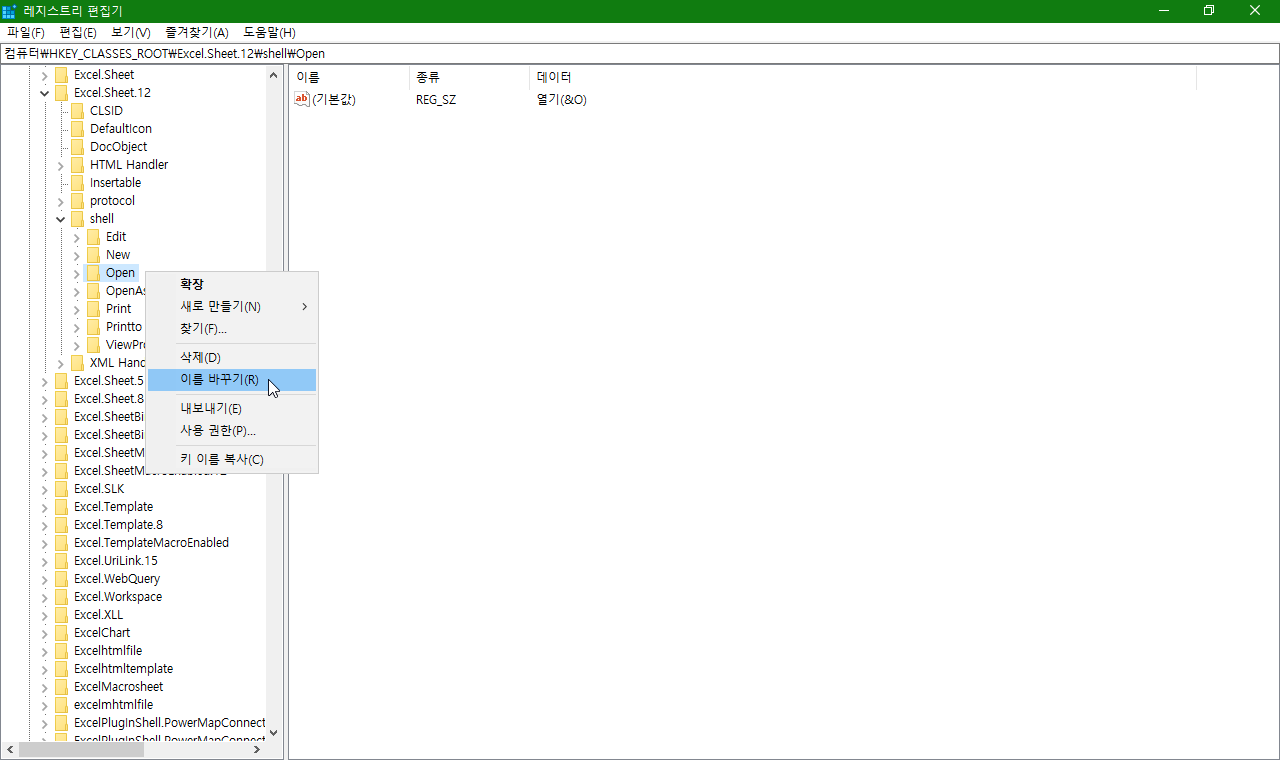Select the Edit folder icon
Screen dimensions: 1280x760
93,237
